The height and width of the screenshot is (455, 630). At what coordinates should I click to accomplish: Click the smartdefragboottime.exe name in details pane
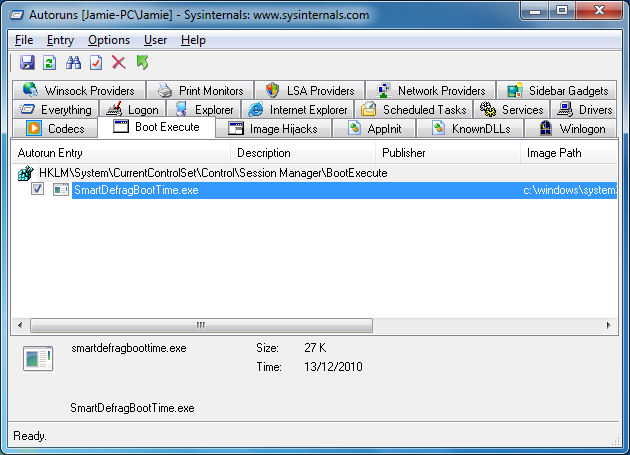click(129, 348)
